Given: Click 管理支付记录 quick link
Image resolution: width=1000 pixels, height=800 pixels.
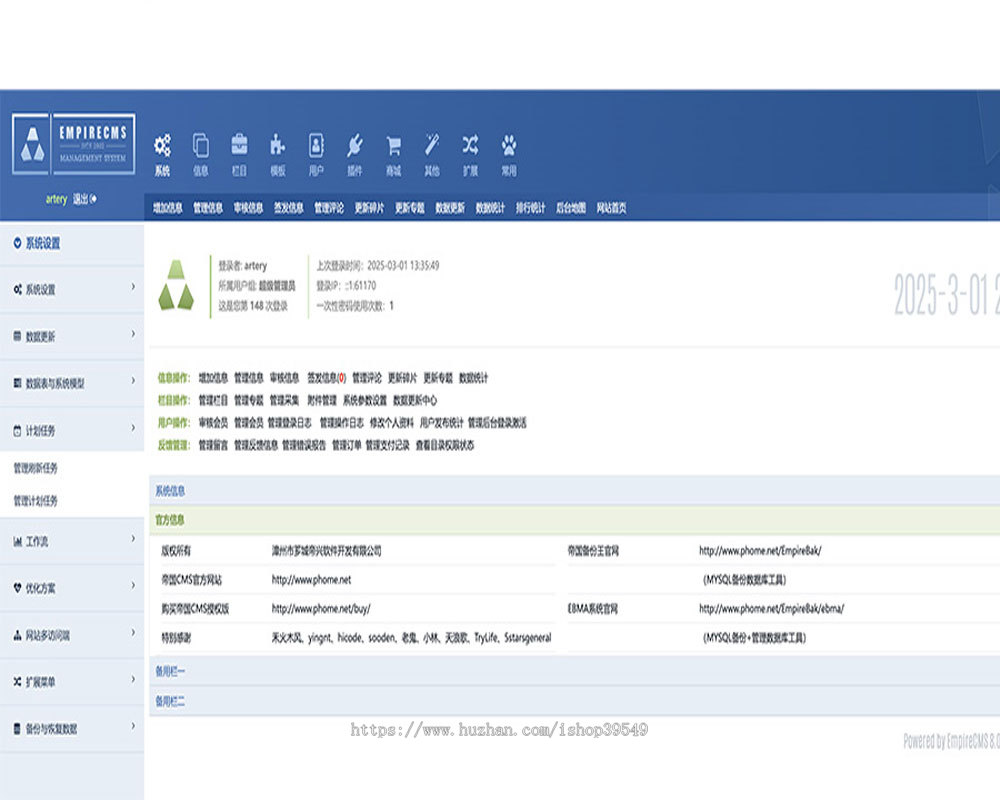Looking at the screenshot, I should (388, 445).
